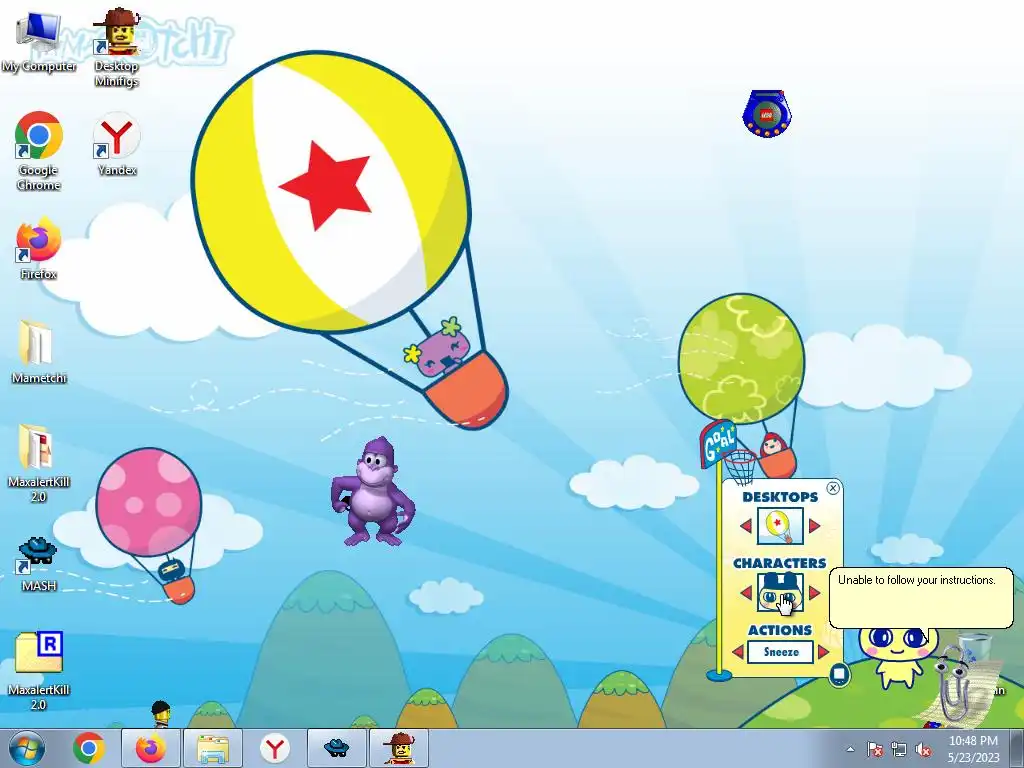Open Chrome from the taskbar
Viewport: 1024px width, 768px height.
[x=89, y=748]
